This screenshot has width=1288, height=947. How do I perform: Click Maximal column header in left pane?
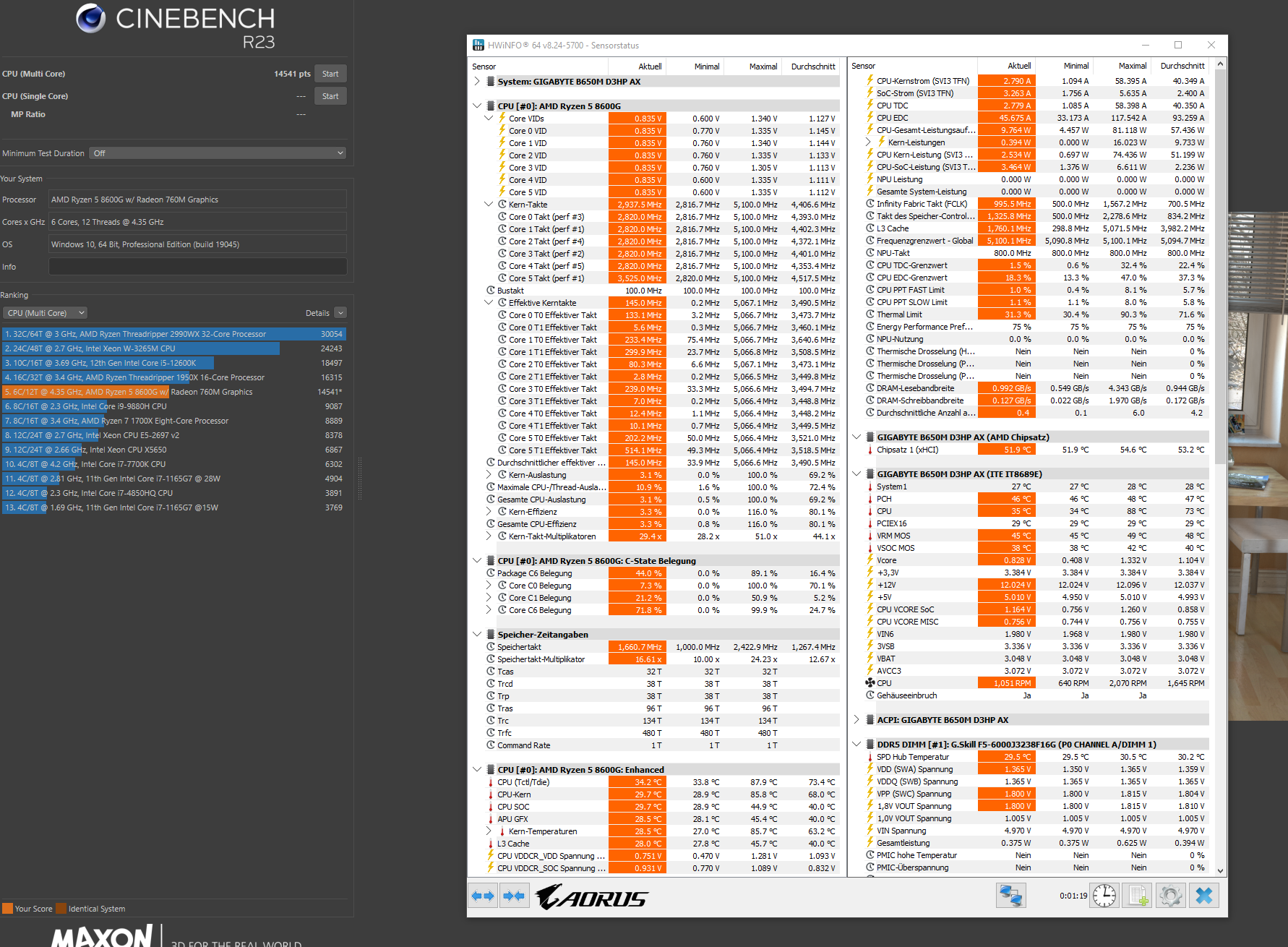pyautogui.click(x=752, y=67)
